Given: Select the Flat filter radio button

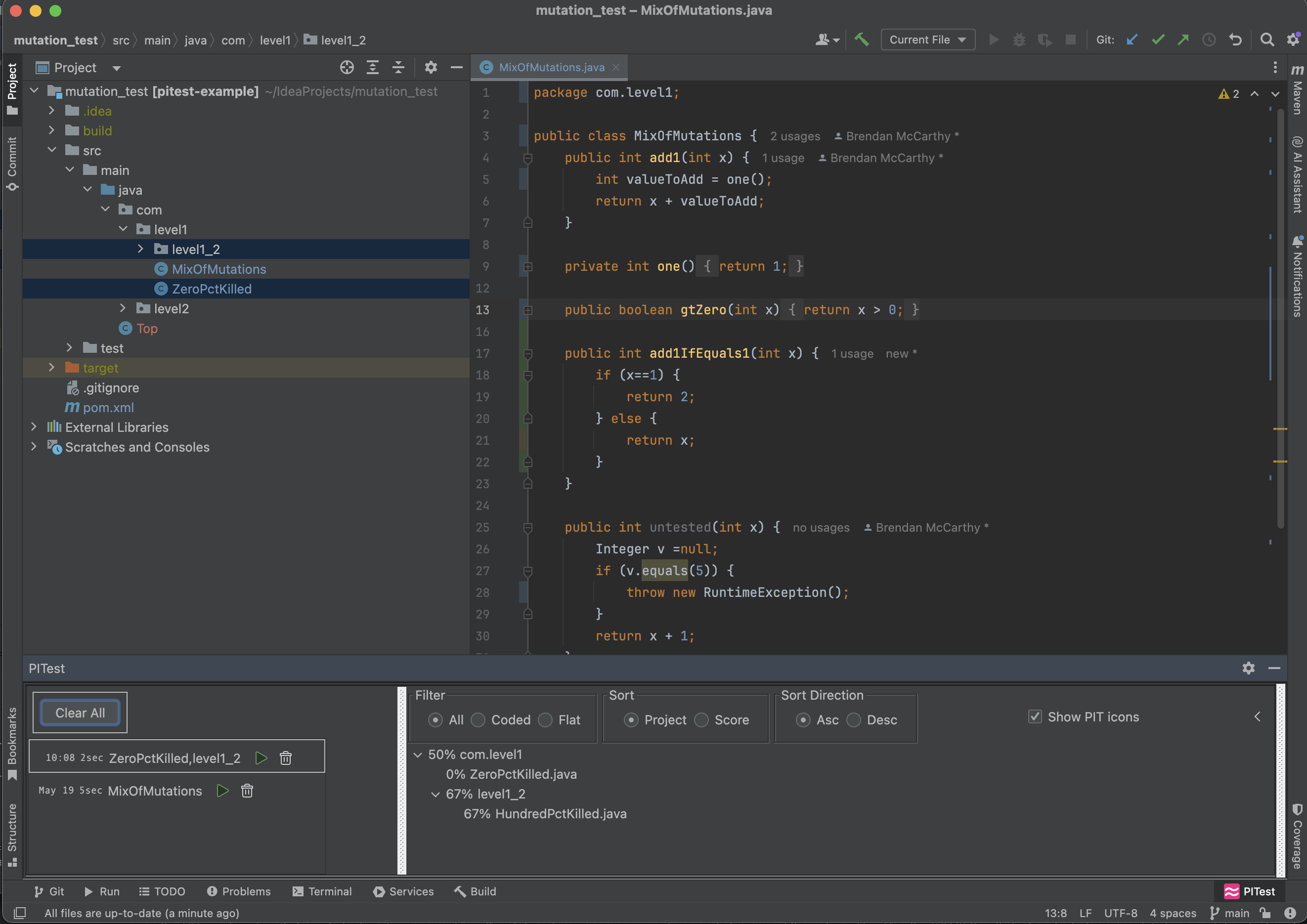Looking at the screenshot, I should 545,720.
